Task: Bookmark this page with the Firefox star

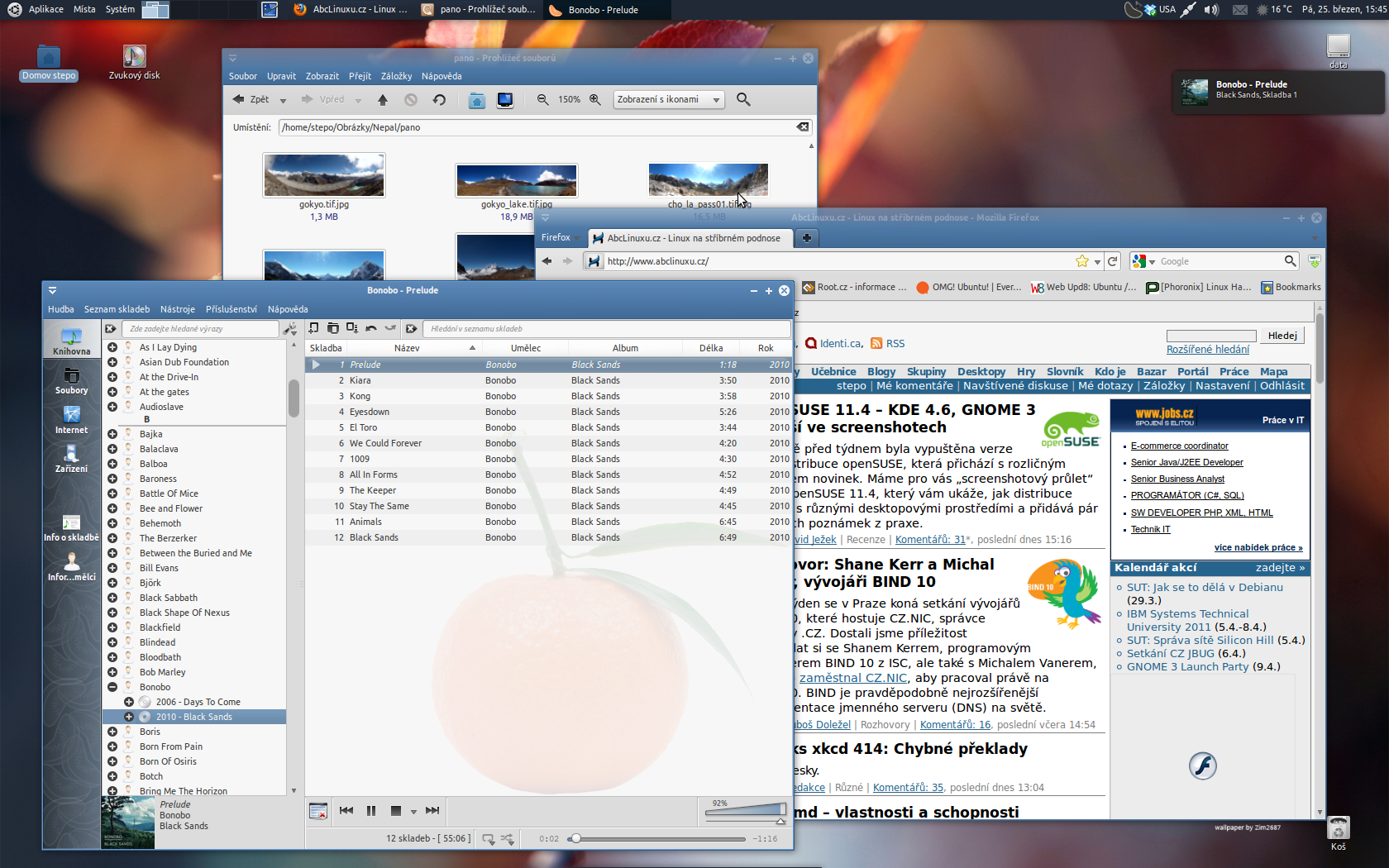Action: [1082, 261]
